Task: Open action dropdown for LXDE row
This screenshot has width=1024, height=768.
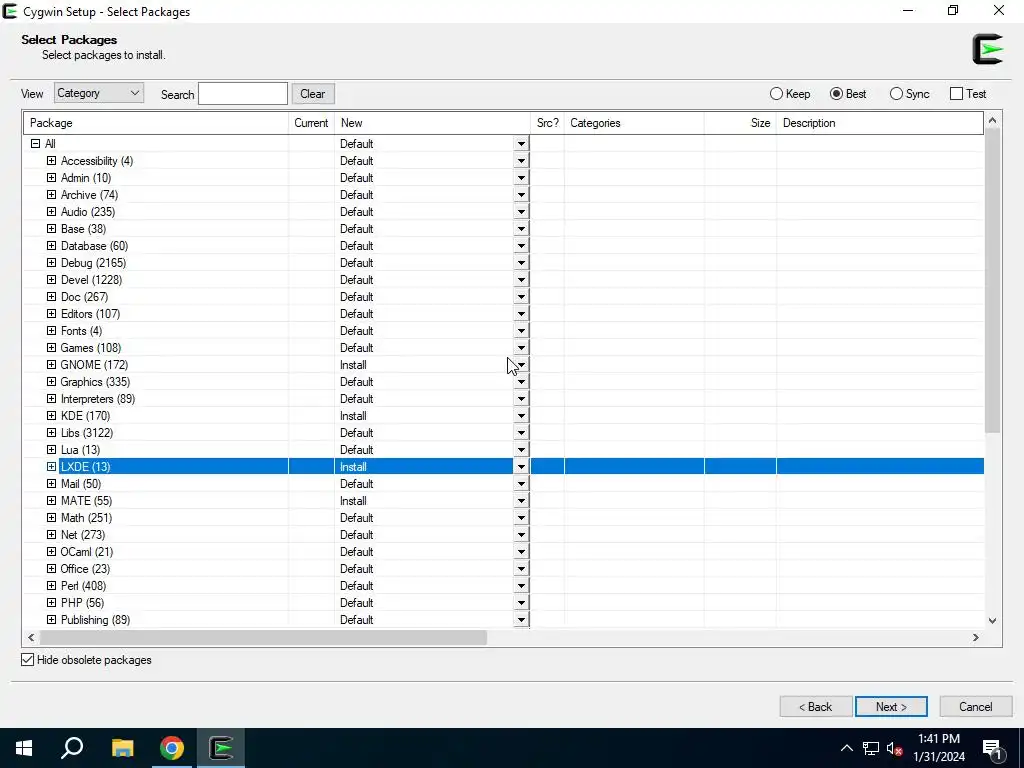Action: click(x=521, y=466)
